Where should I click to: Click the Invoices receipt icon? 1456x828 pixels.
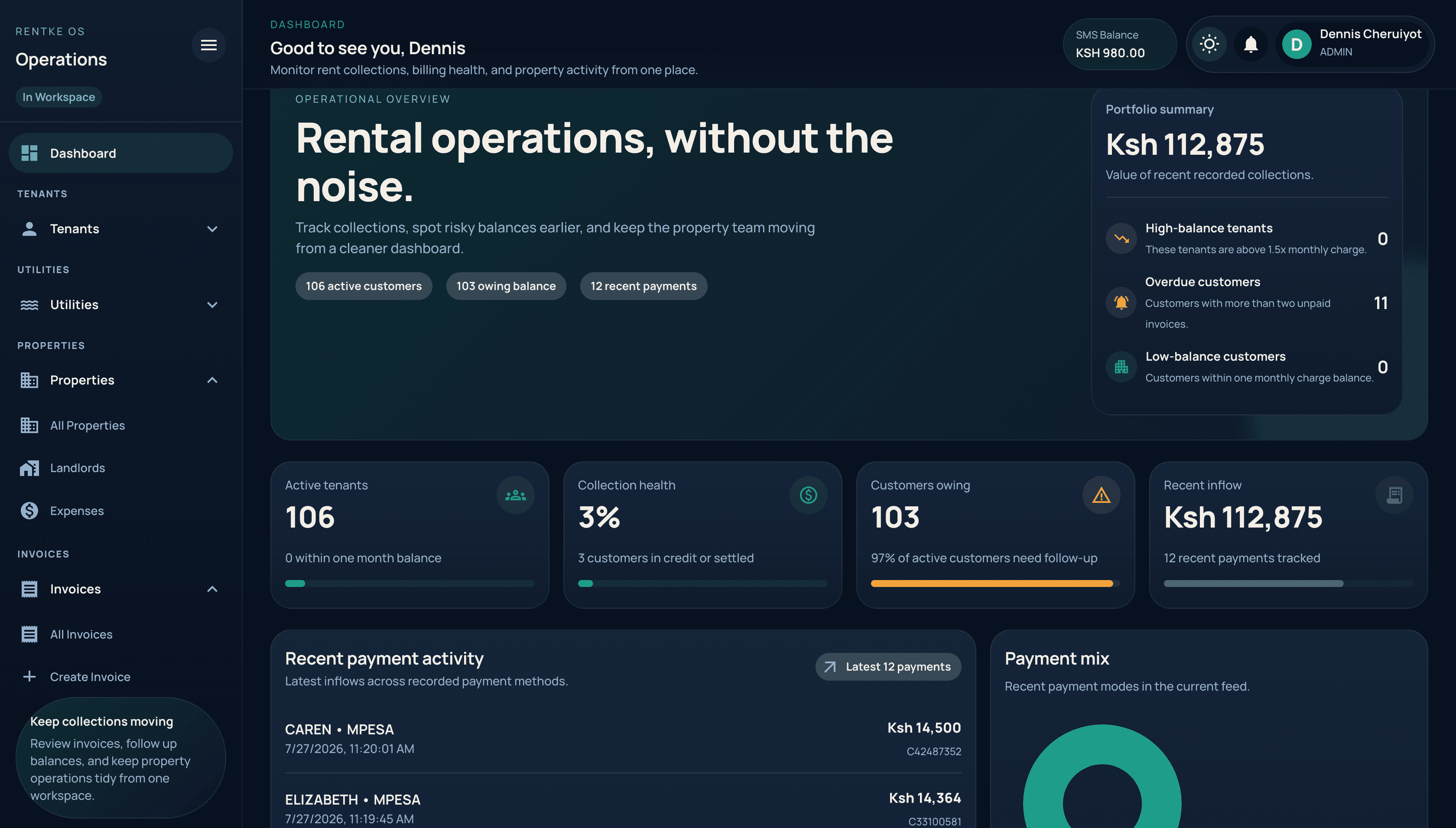(x=29, y=589)
